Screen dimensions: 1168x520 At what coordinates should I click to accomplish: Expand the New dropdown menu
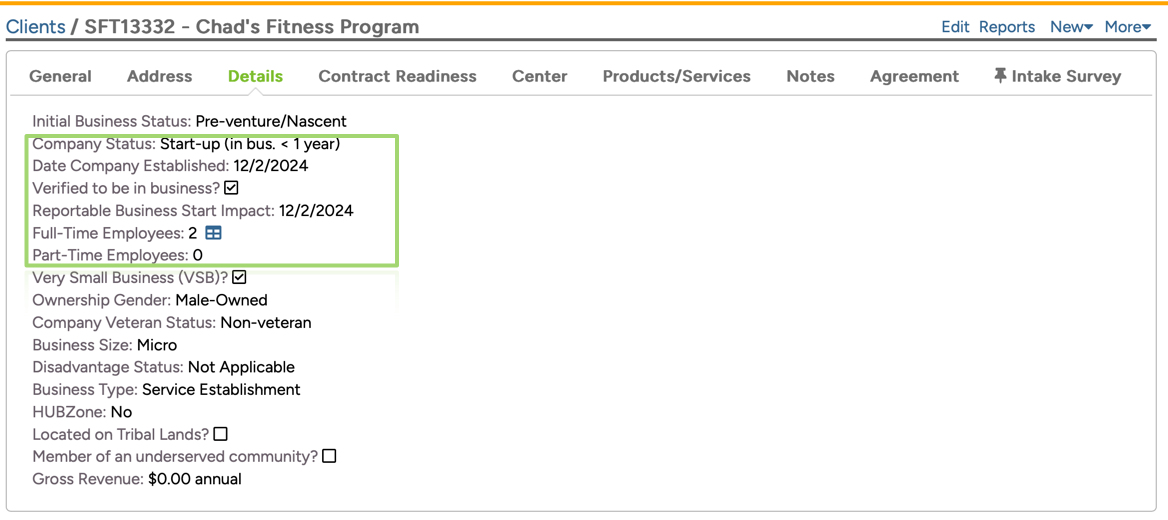pos(1070,27)
